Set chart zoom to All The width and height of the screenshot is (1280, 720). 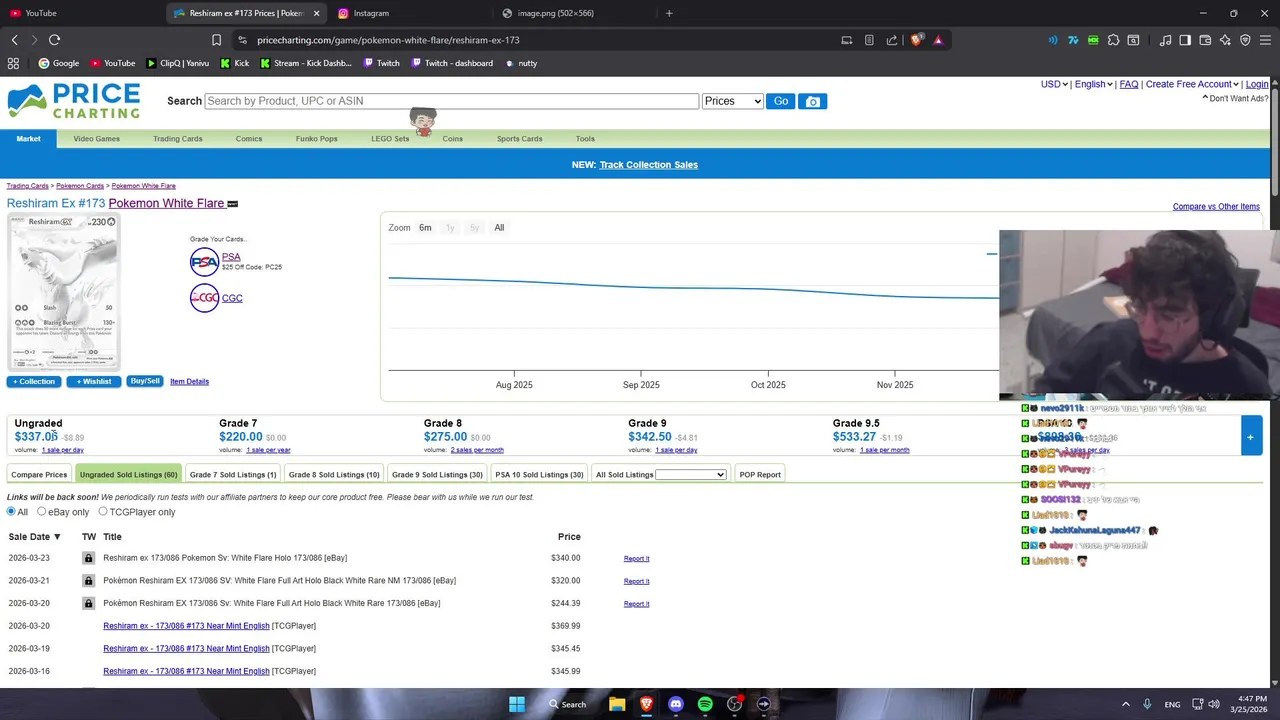tap(499, 228)
